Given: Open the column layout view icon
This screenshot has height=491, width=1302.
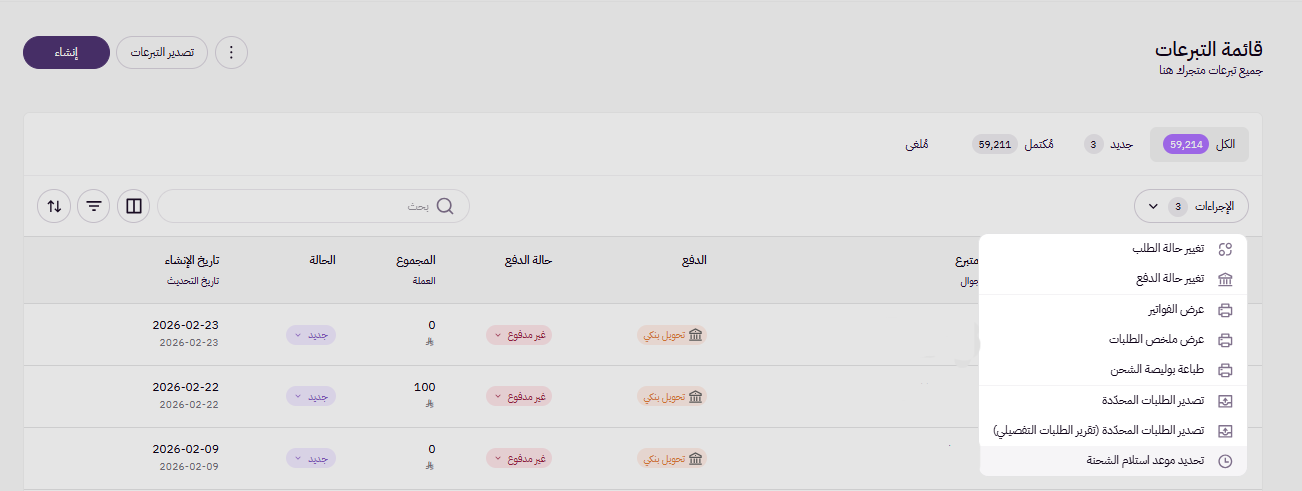Looking at the screenshot, I should (x=133, y=206).
